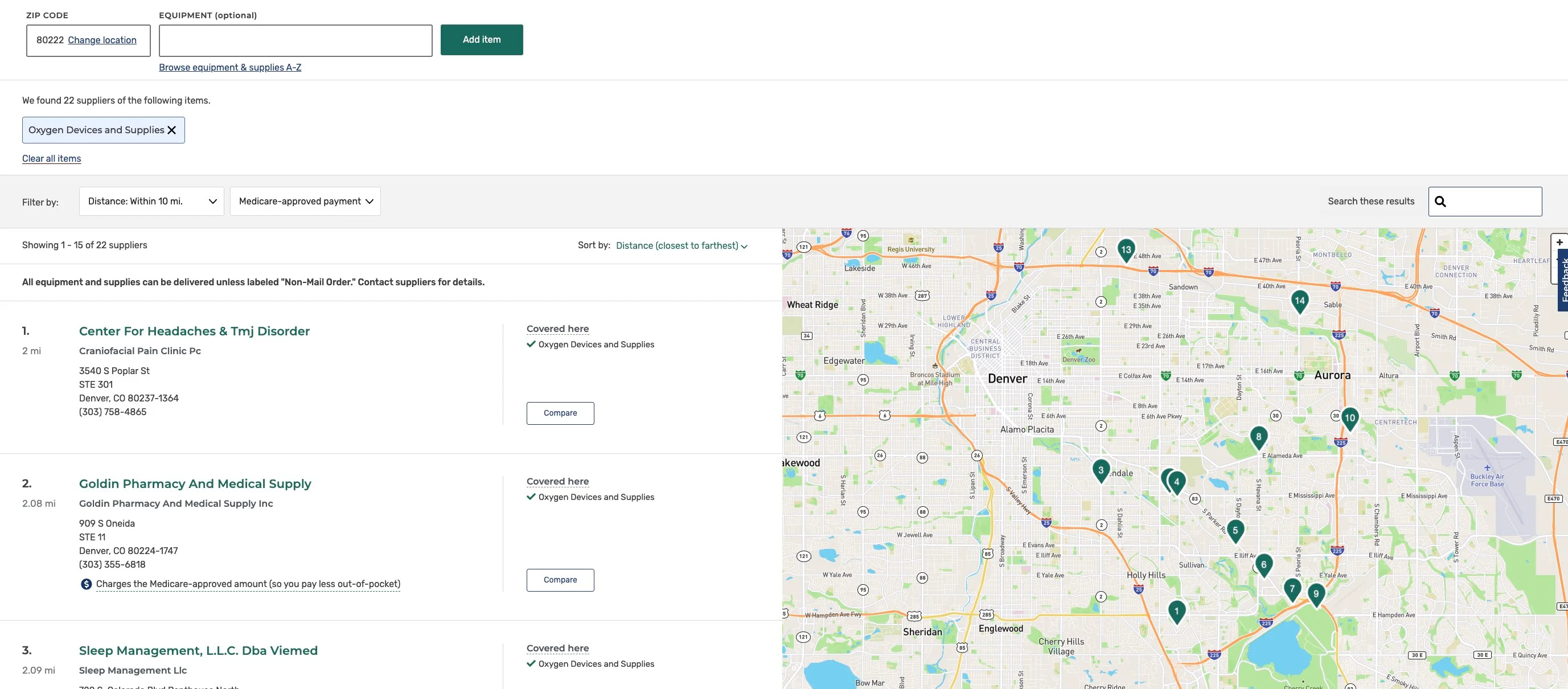Click map marker number 1
Image resolution: width=1568 pixels, height=689 pixels.
coord(1177,612)
